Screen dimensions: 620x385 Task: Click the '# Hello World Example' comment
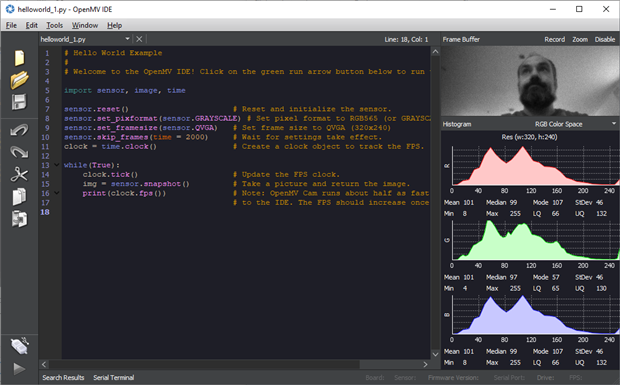[113, 53]
